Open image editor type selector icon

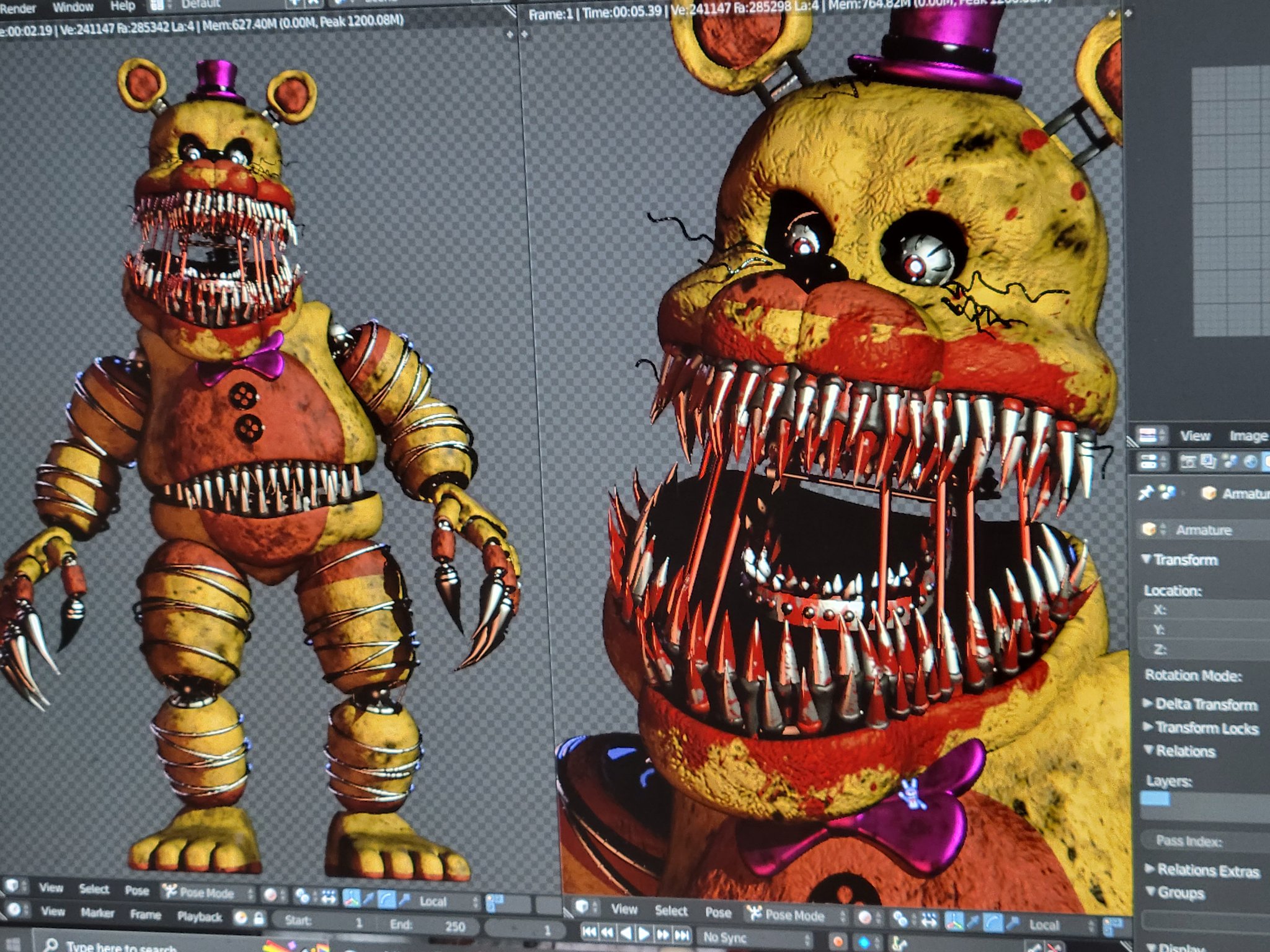[1152, 435]
